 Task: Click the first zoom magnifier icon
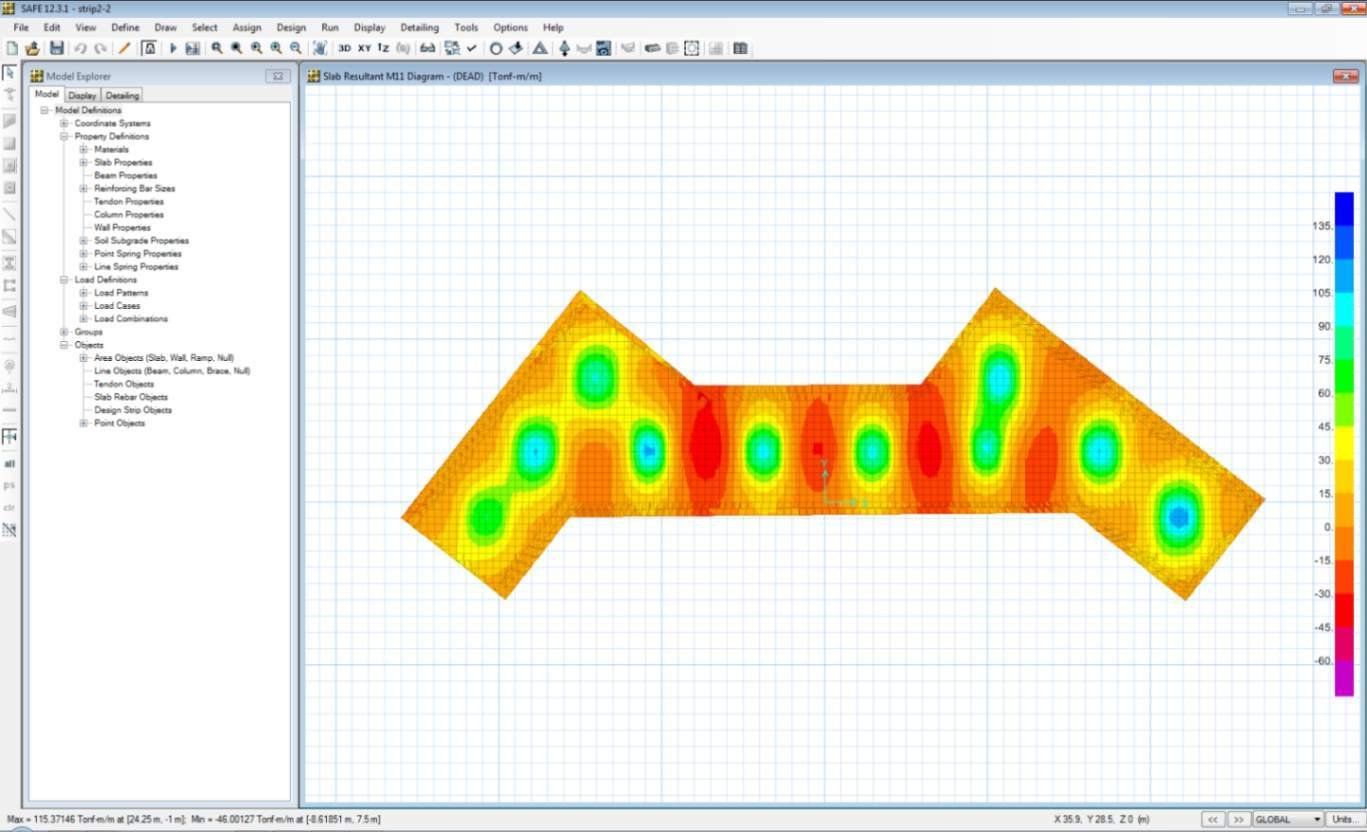(x=217, y=48)
